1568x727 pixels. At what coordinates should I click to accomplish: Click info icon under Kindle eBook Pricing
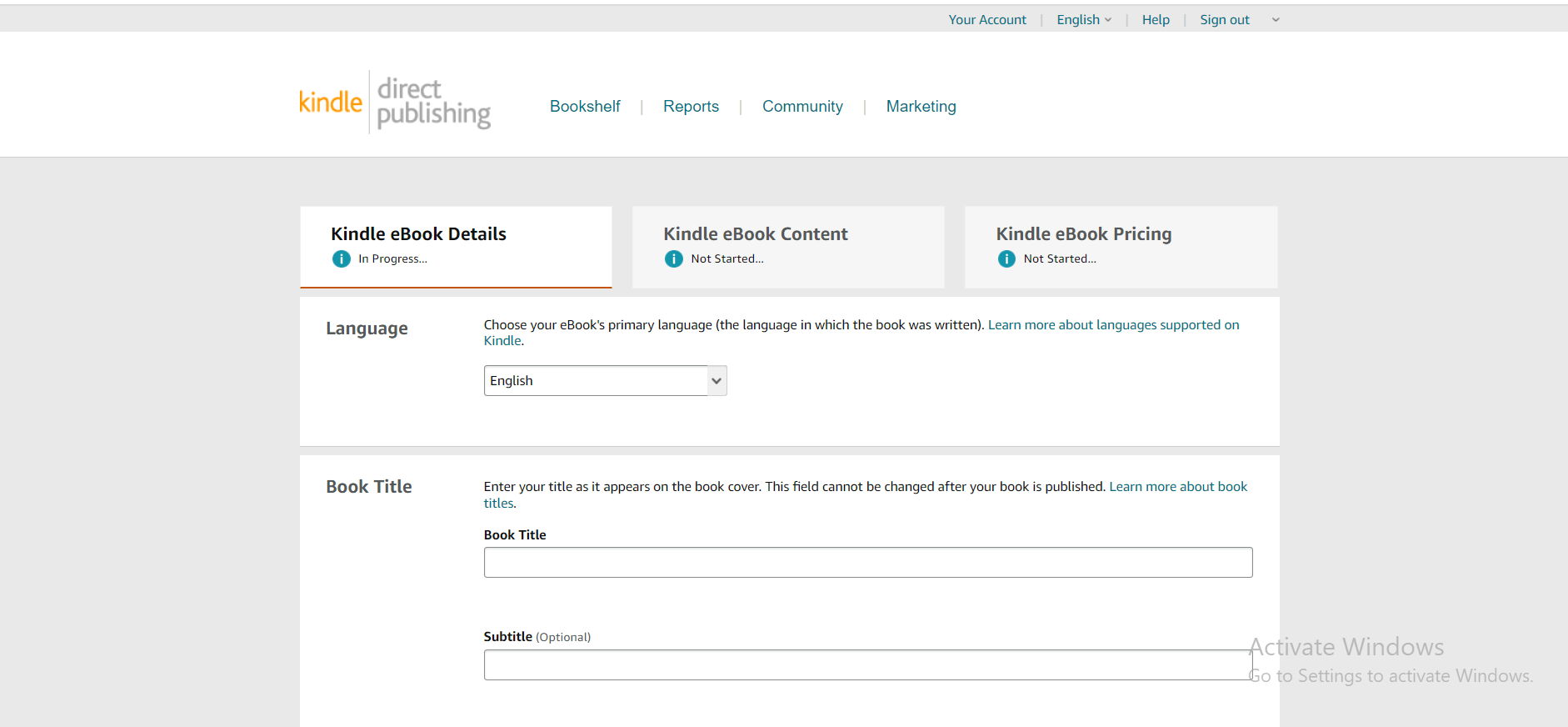[x=1006, y=259]
